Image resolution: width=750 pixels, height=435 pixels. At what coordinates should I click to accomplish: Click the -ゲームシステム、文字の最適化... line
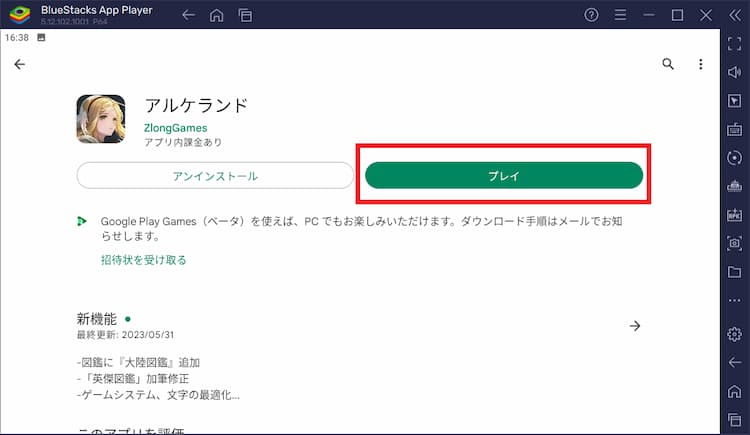click(x=158, y=395)
